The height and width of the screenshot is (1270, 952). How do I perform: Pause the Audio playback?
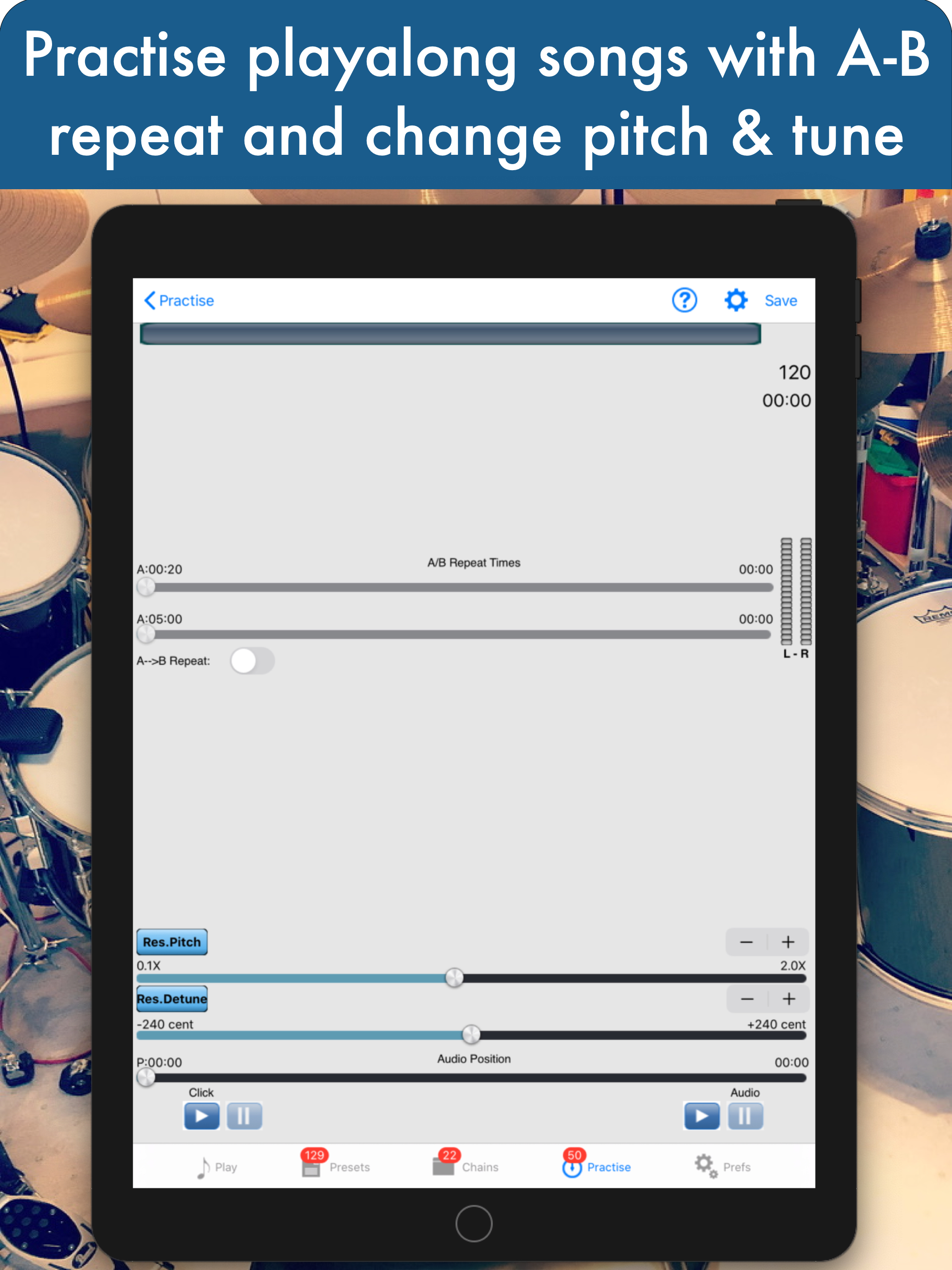(745, 1116)
